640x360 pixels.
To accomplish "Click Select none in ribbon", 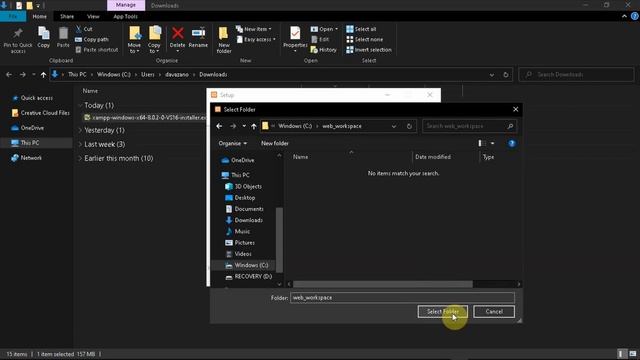I will coord(365,40).
